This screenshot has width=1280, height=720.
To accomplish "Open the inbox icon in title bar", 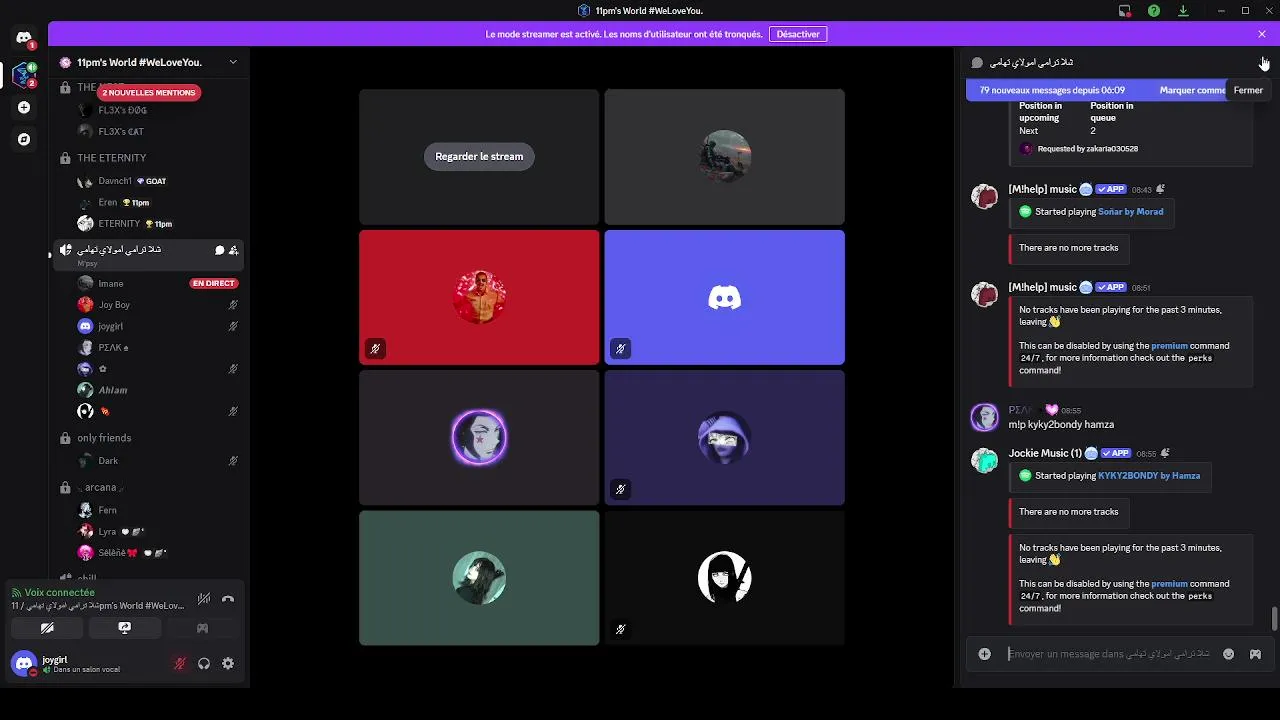I will click(x=1125, y=11).
